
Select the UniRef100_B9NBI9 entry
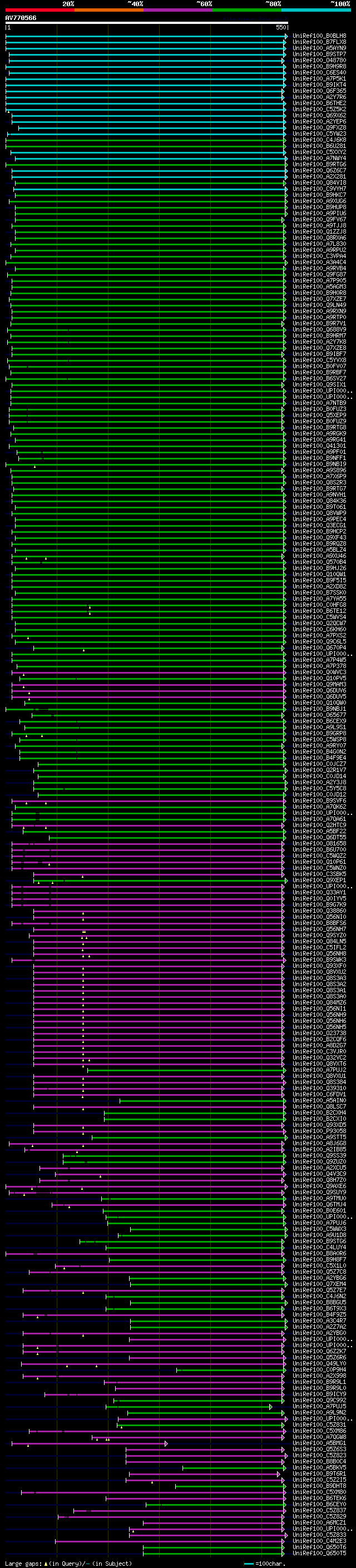pyautogui.click(x=319, y=464)
